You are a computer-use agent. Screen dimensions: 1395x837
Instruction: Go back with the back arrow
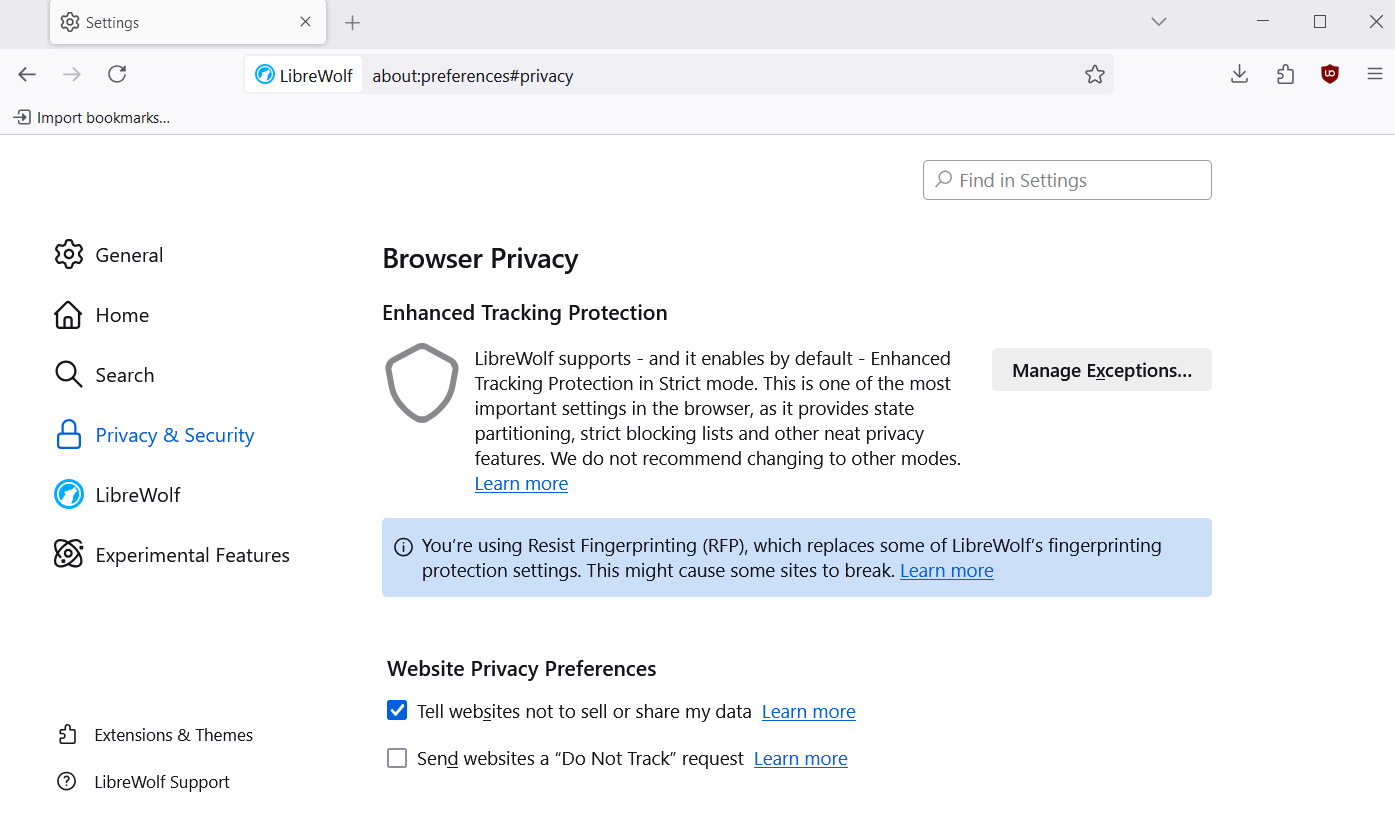click(x=27, y=74)
